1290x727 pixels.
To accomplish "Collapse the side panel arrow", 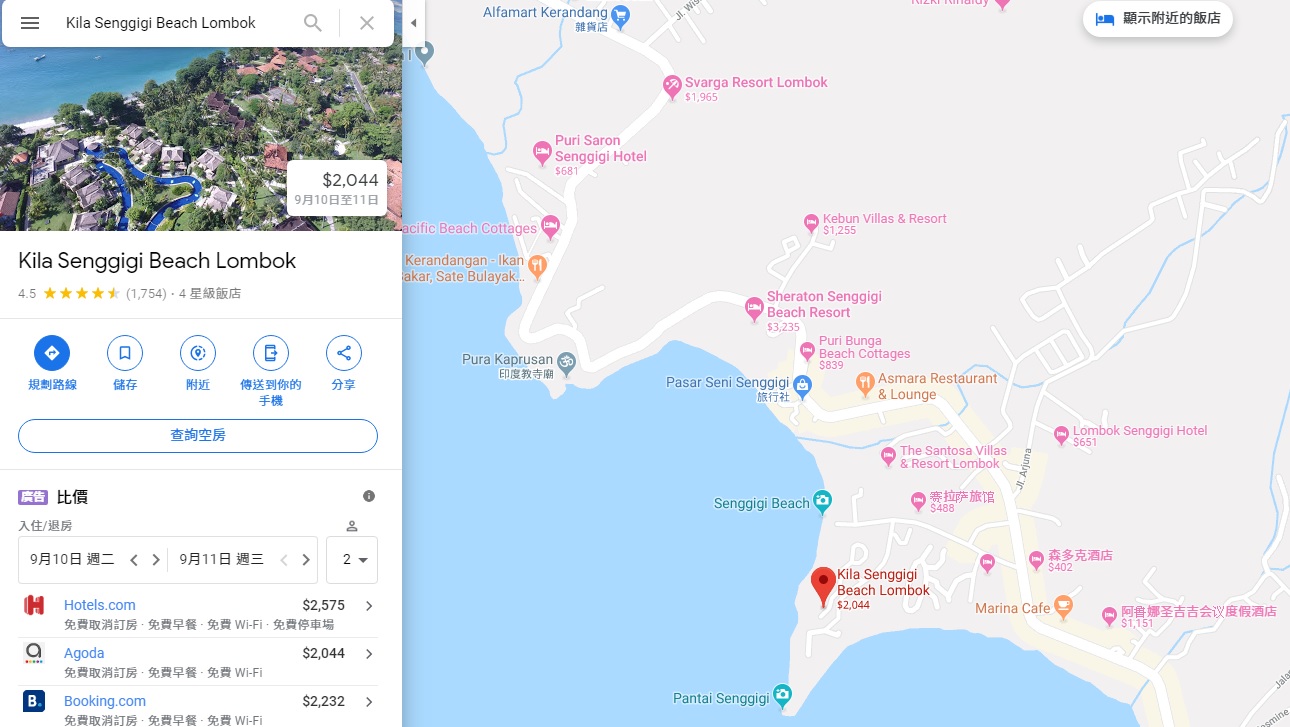I will (x=414, y=23).
